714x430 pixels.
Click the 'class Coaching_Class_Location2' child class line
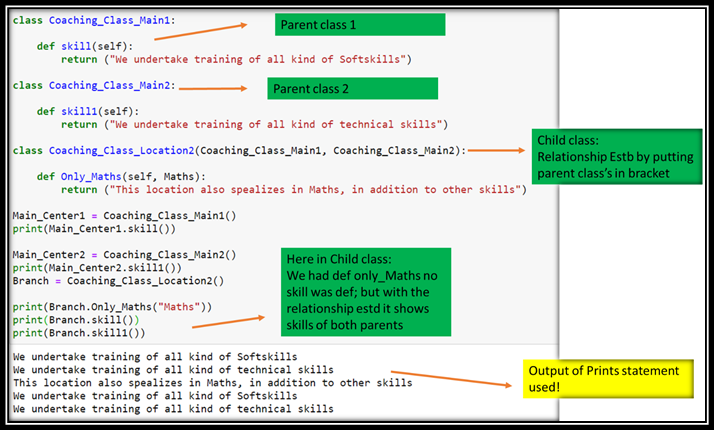pos(240,151)
